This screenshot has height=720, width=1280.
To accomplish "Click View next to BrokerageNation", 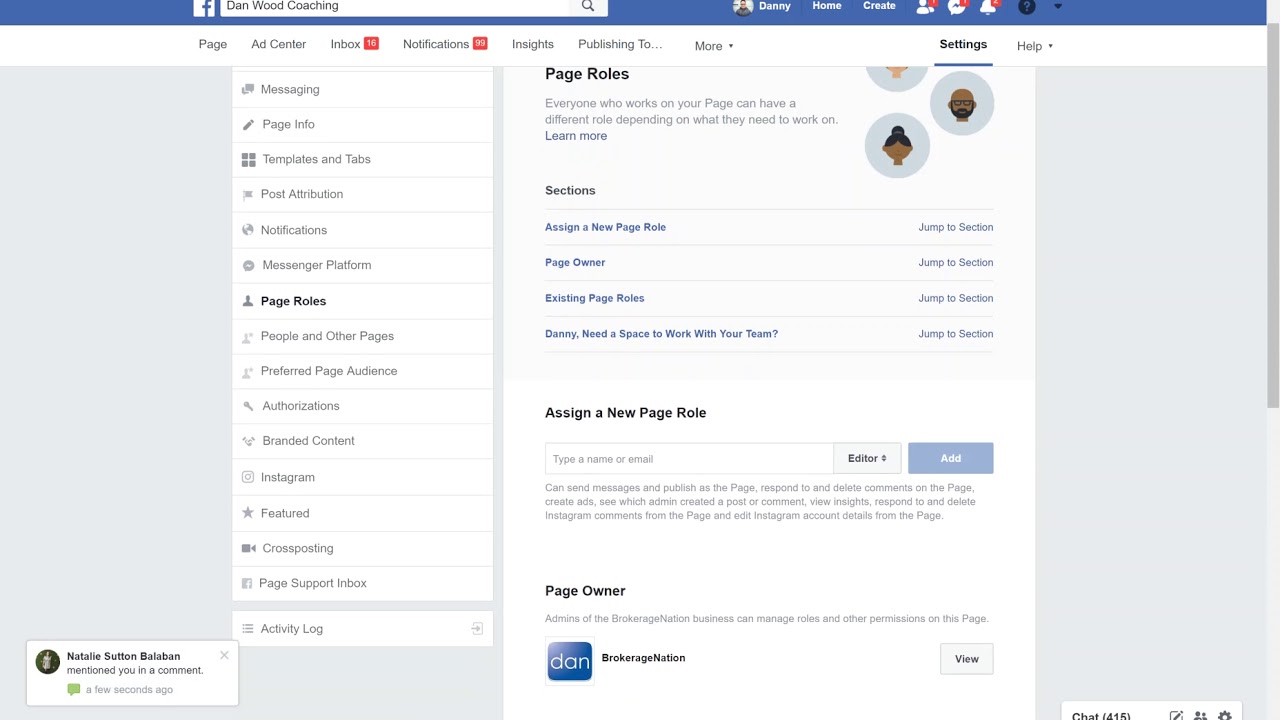I will coord(967,659).
